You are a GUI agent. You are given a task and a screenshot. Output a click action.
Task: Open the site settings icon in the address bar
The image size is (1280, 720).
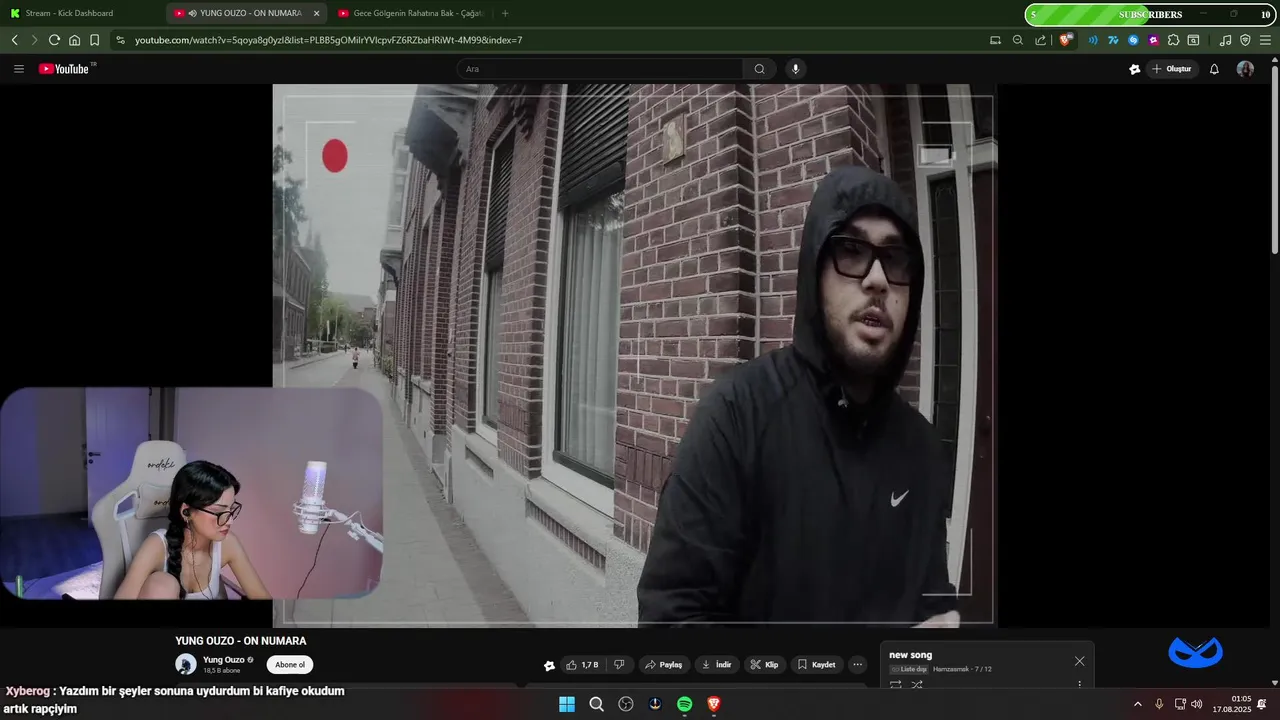(x=120, y=40)
